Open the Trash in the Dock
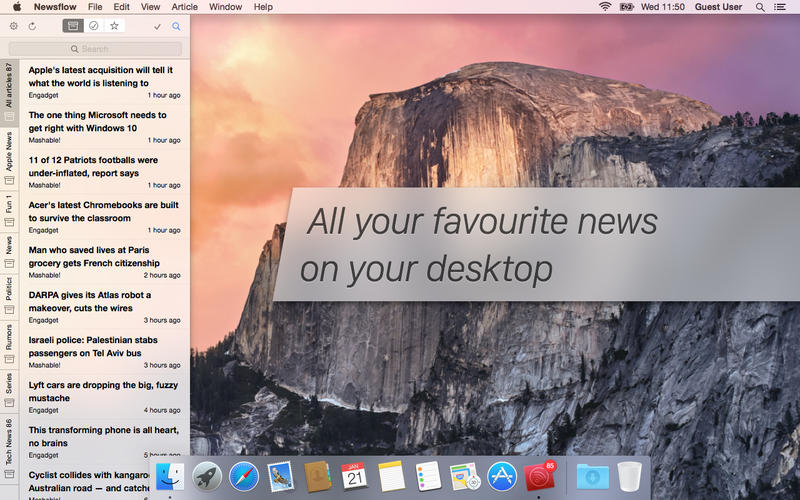The image size is (800, 500). click(629, 477)
